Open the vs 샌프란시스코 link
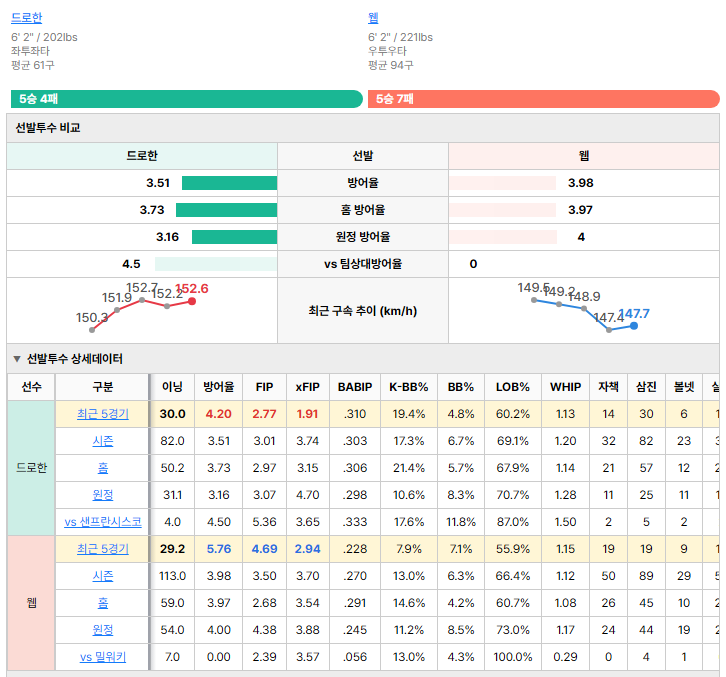The image size is (726, 677). pos(103,522)
